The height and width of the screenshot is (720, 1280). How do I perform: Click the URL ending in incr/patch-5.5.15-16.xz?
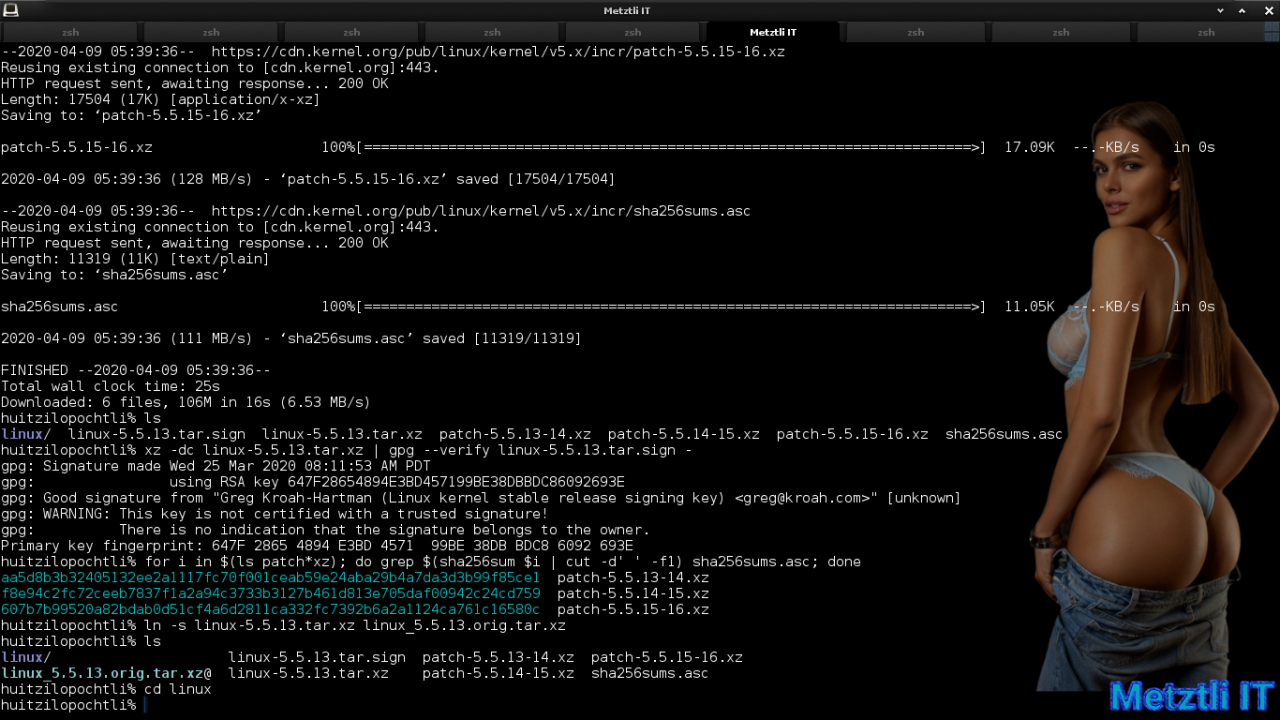(x=498, y=51)
